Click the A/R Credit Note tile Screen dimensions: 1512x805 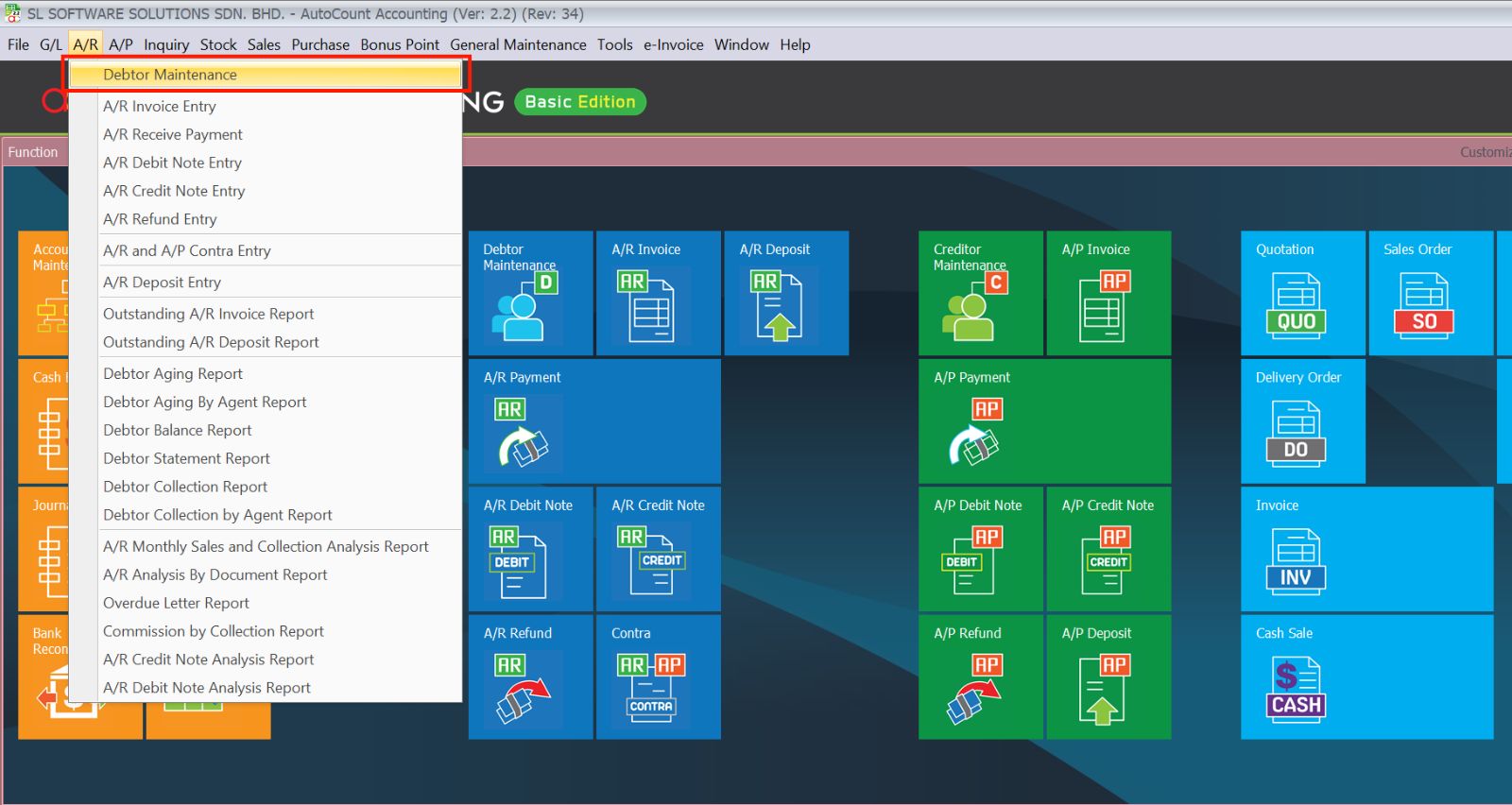[658, 548]
